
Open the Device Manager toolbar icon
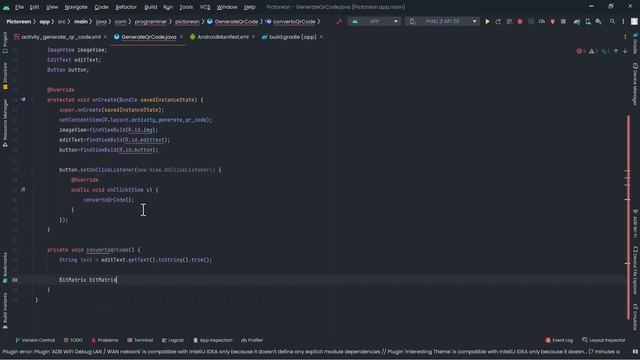point(588,21)
